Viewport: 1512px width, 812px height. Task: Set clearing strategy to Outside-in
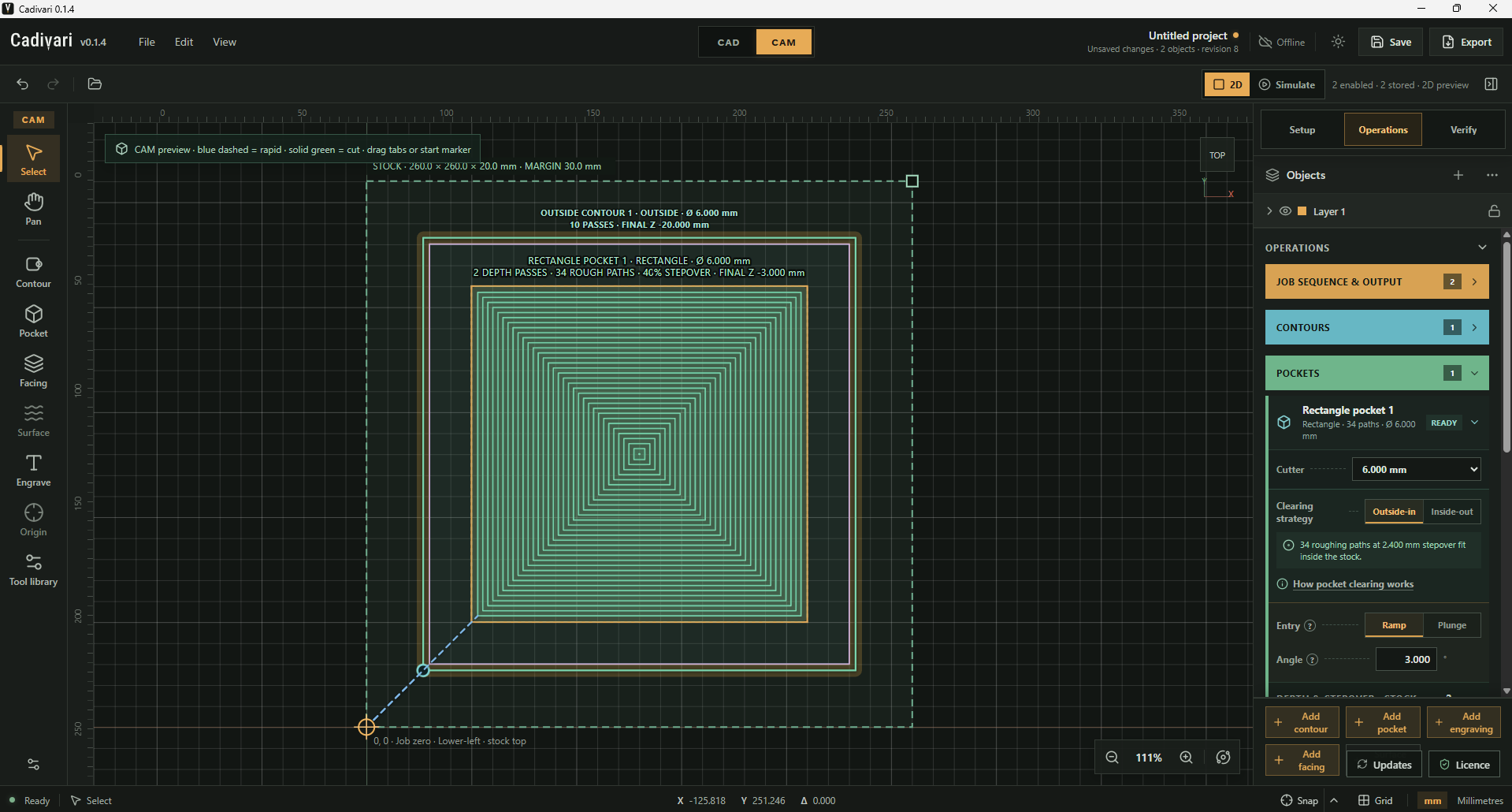pyautogui.click(x=1394, y=512)
